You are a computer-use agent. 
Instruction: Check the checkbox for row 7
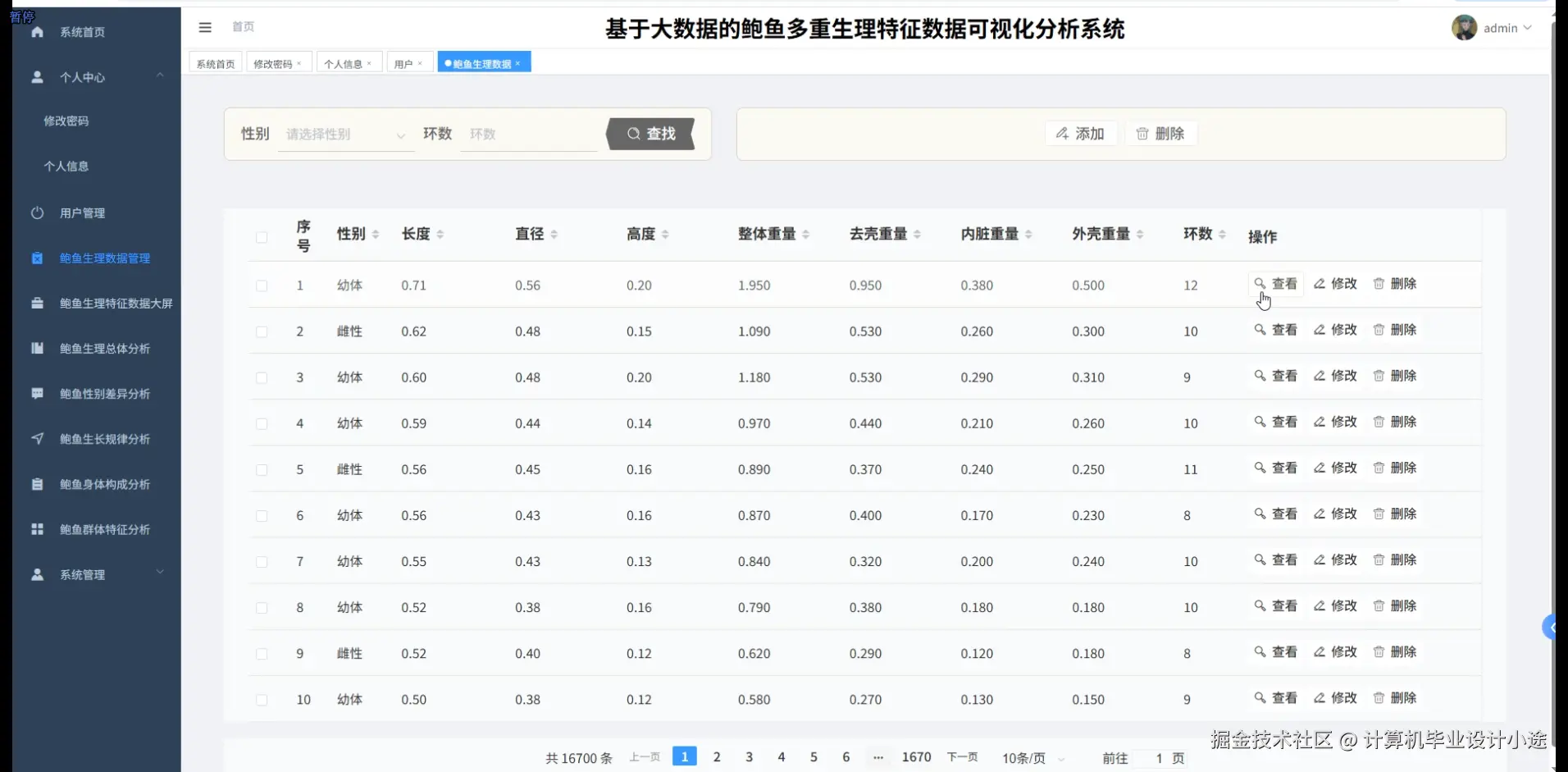pos(262,561)
